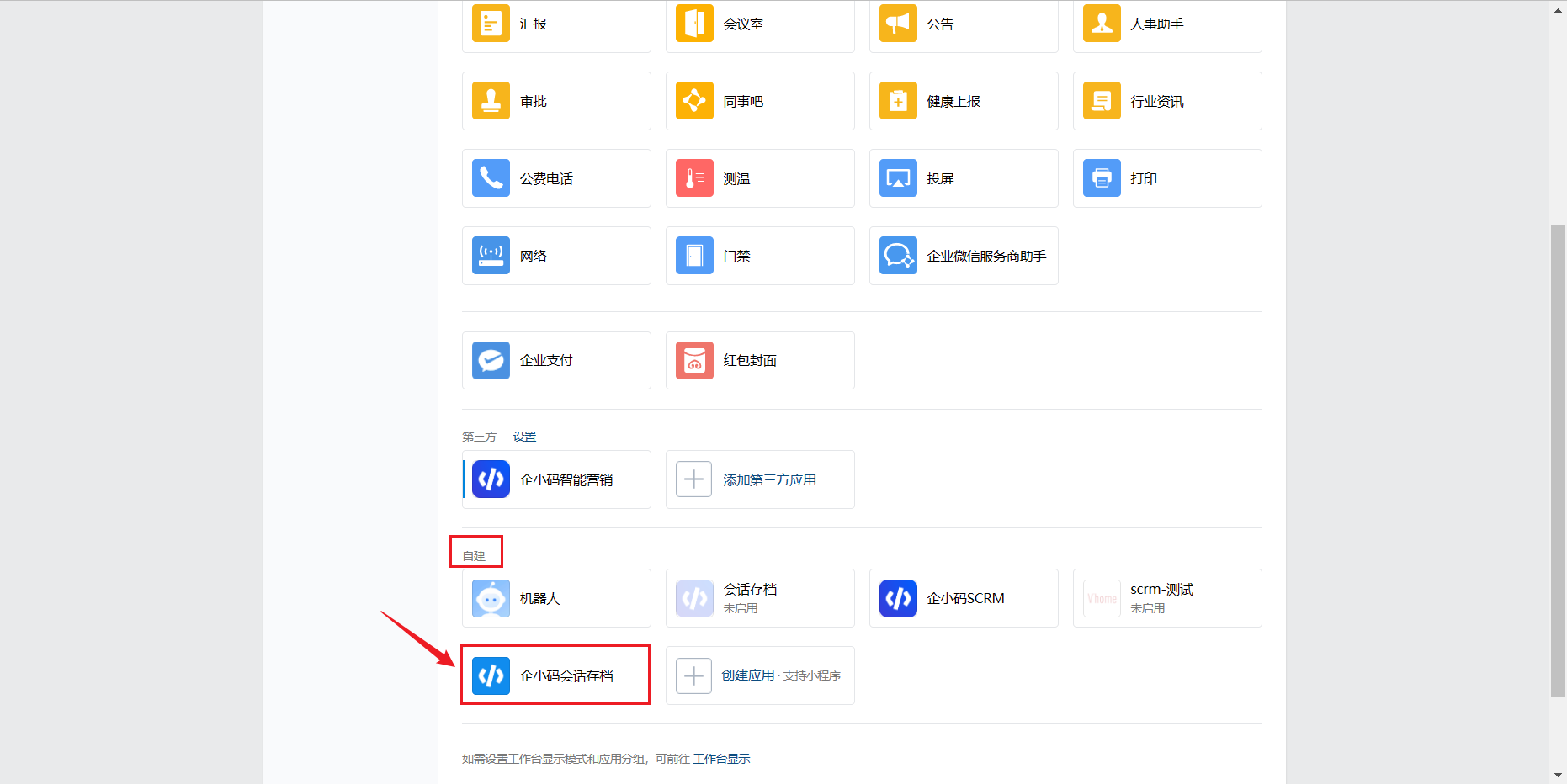The height and width of the screenshot is (784, 1567).
Task: Click the 公告 megaphone icon
Action: point(898,24)
